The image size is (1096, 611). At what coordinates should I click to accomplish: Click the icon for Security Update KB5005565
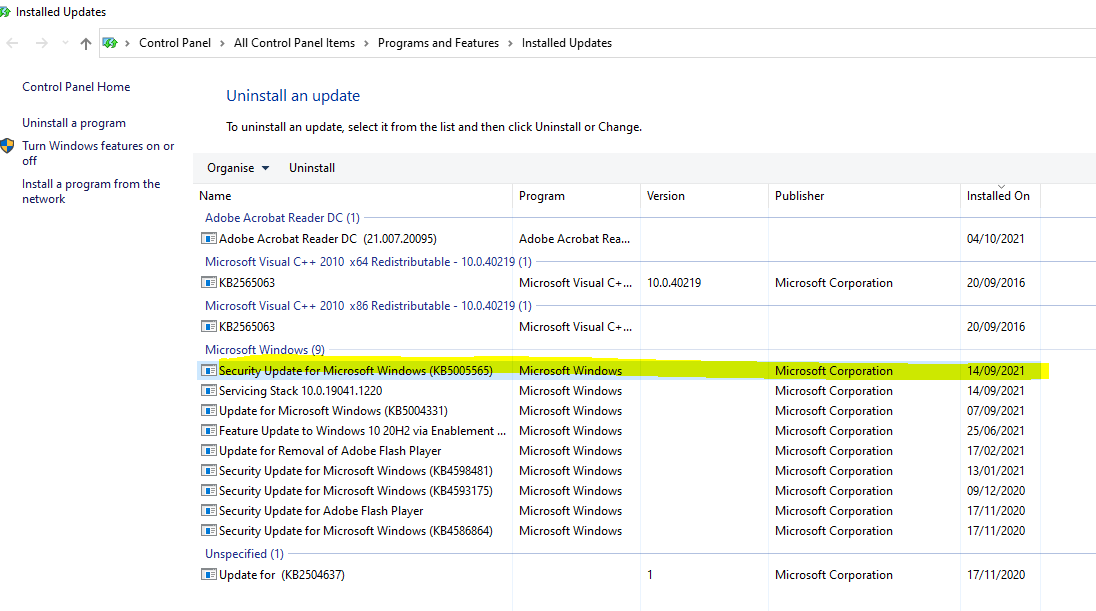pyautogui.click(x=208, y=371)
